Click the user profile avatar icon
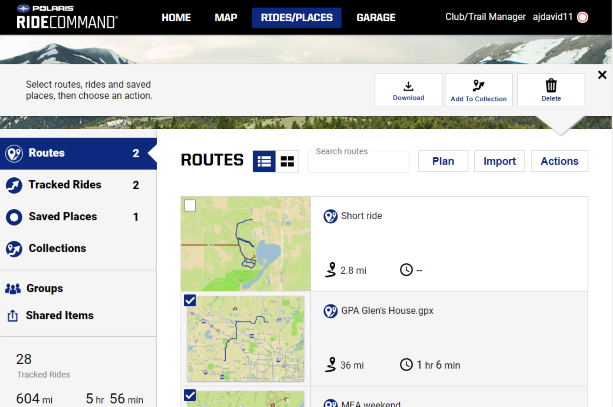 pos(583,18)
